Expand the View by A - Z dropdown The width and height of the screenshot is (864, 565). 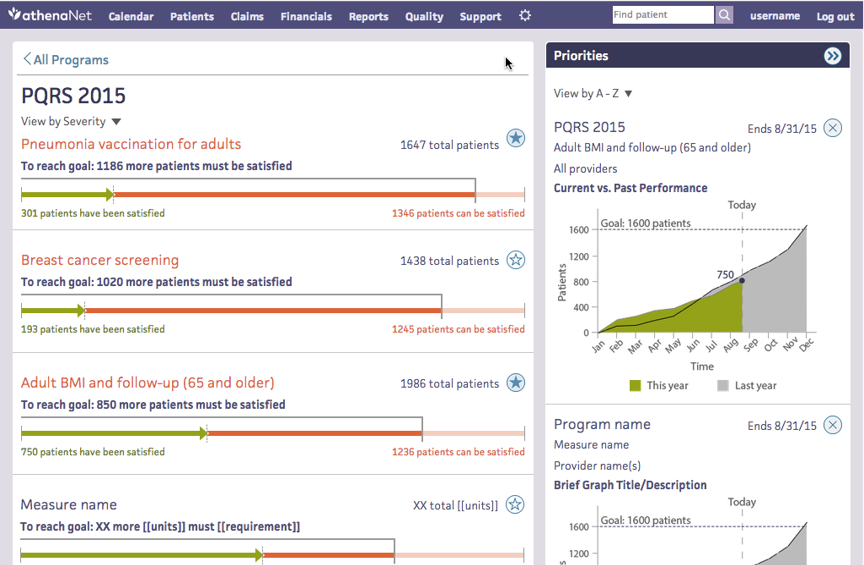[x=593, y=93]
